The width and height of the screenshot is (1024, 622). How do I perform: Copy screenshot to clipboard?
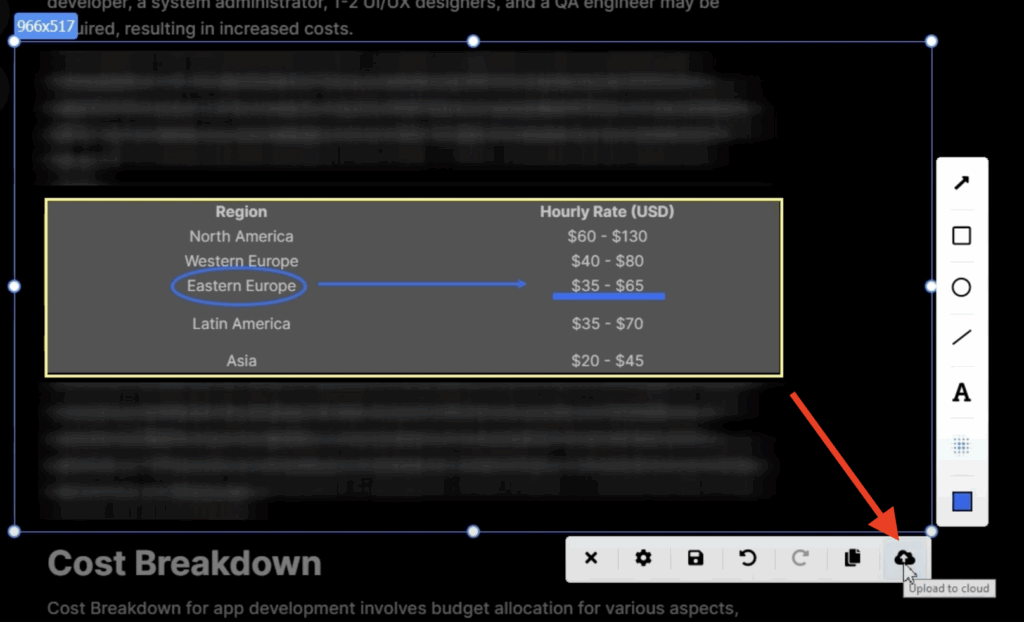[852, 558]
